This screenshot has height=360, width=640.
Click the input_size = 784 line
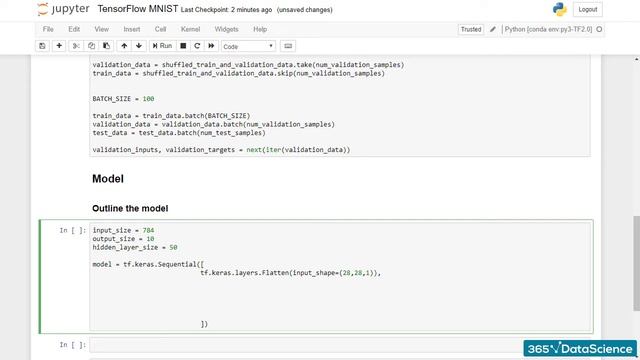(x=123, y=230)
